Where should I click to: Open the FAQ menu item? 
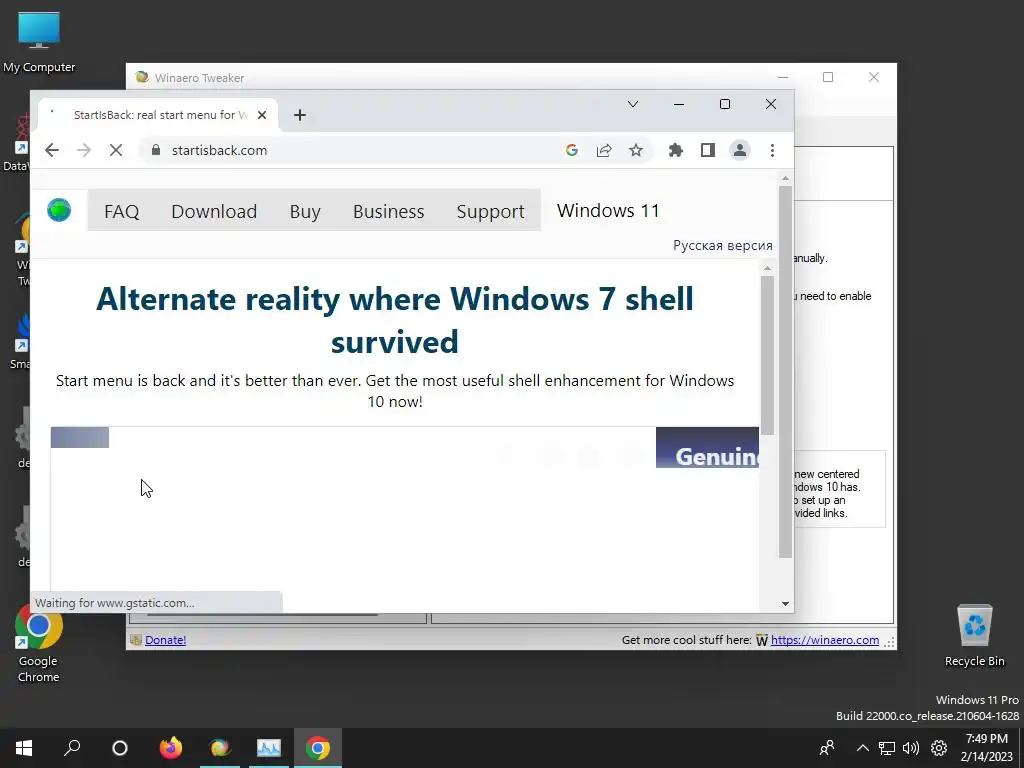(121, 211)
